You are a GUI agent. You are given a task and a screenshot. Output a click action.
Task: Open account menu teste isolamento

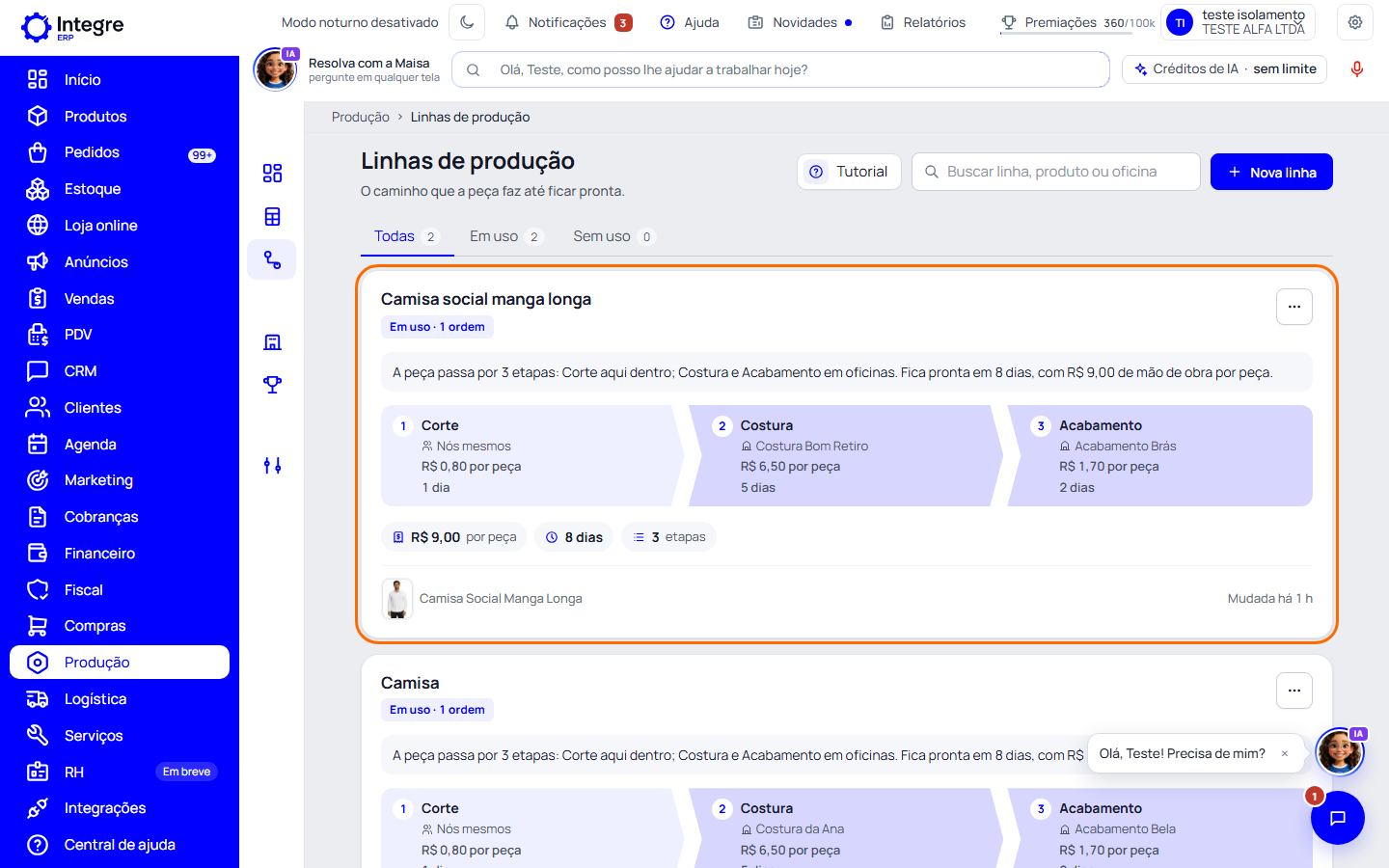(1239, 22)
